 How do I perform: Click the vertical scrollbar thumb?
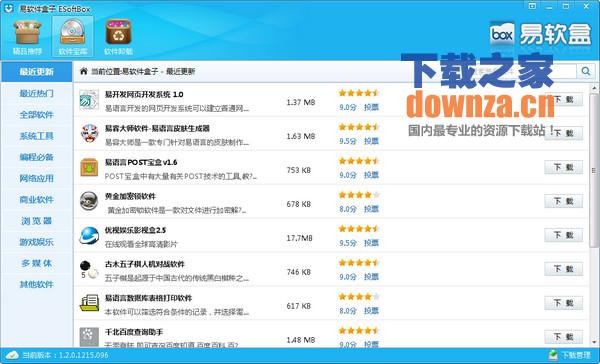594,170
